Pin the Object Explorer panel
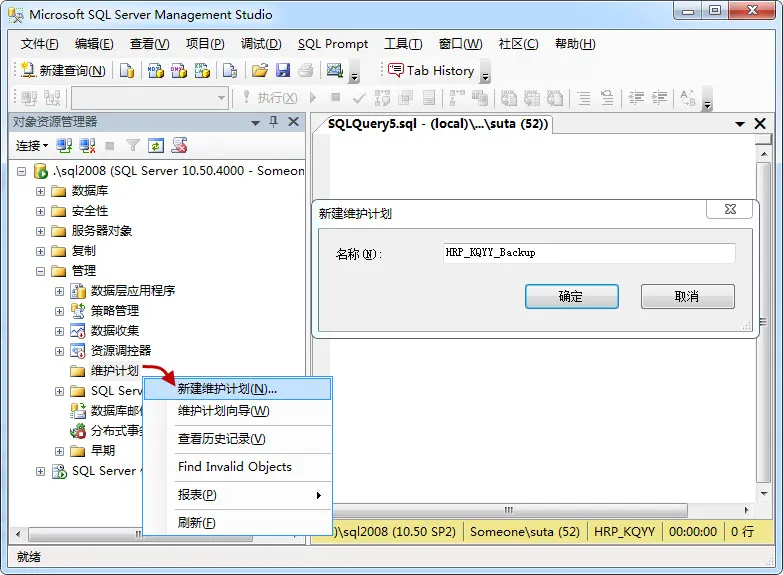Image resolution: width=783 pixels, height=575 pixels. pyautogui.click(x=274, y=122)
